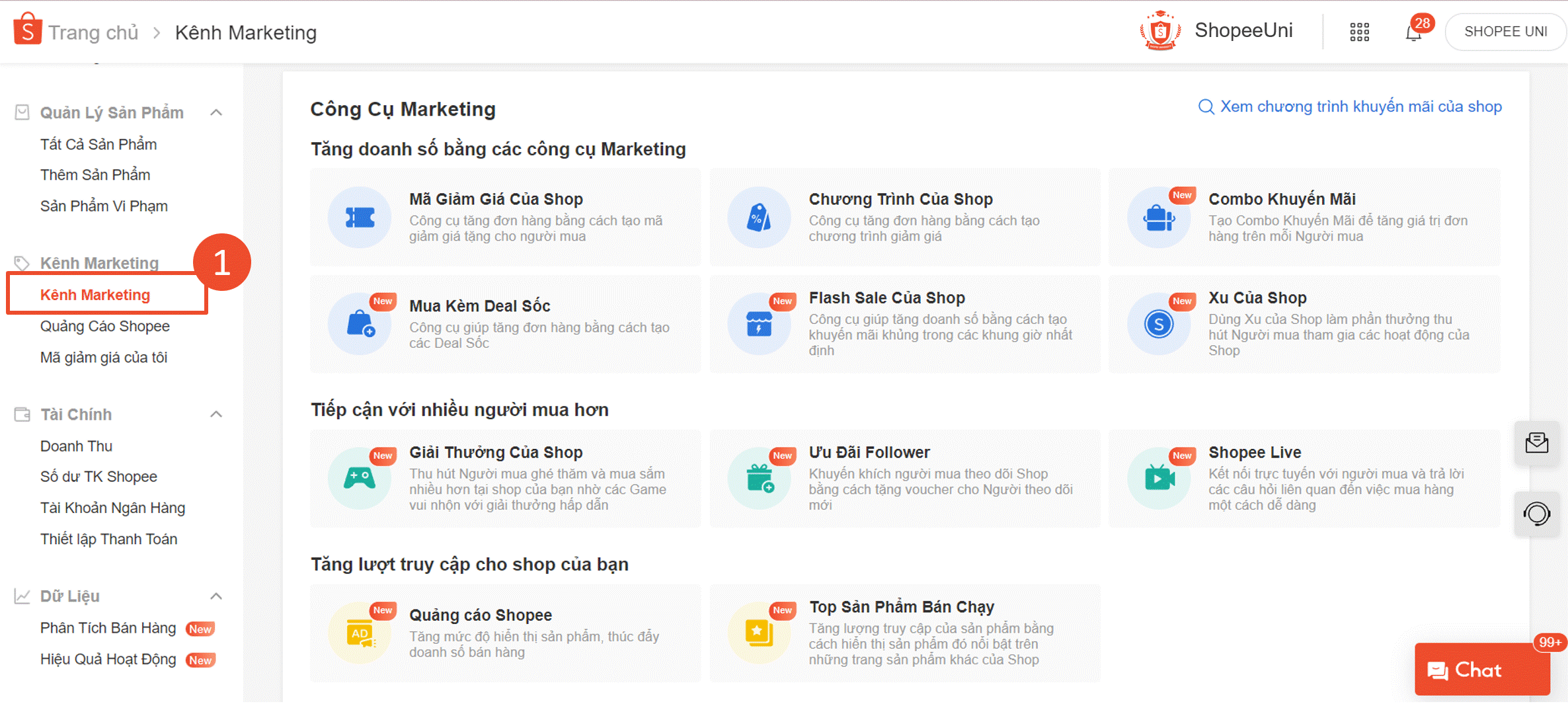The image size is (1568, 714).
Task: Open Quảng Cáo Shopee from sidebar
Action: click(x=104, y=326)
